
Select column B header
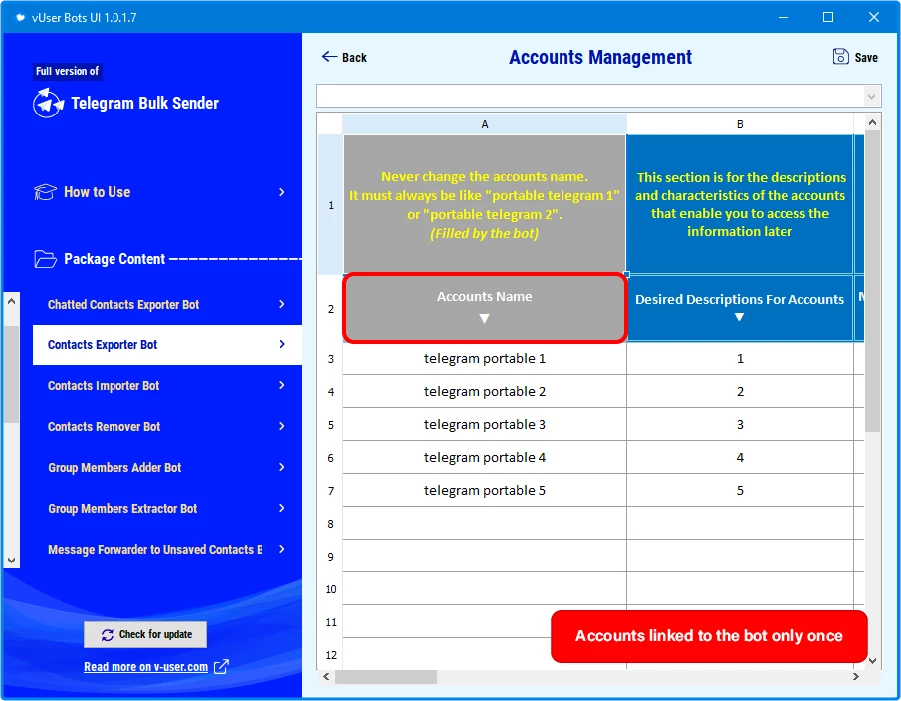coord(740,124)
